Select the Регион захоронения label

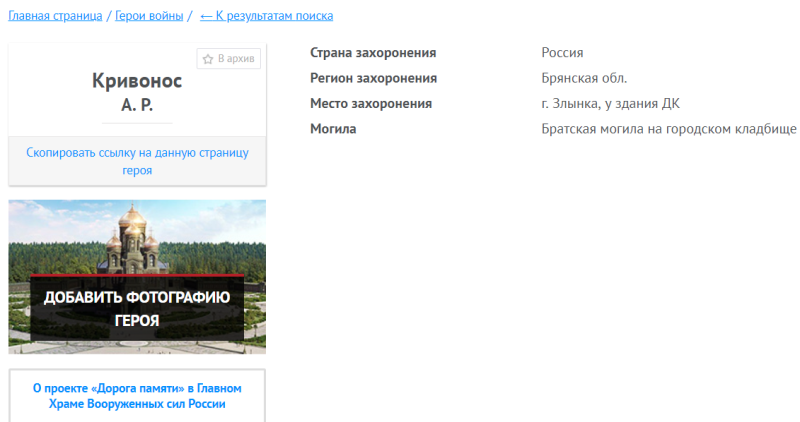pos(373,78)
